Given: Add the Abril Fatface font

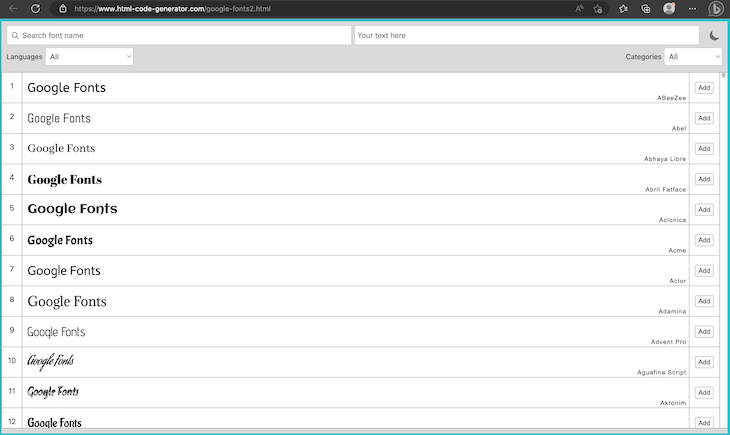Looking at the screenshot, I should (704, 179).
